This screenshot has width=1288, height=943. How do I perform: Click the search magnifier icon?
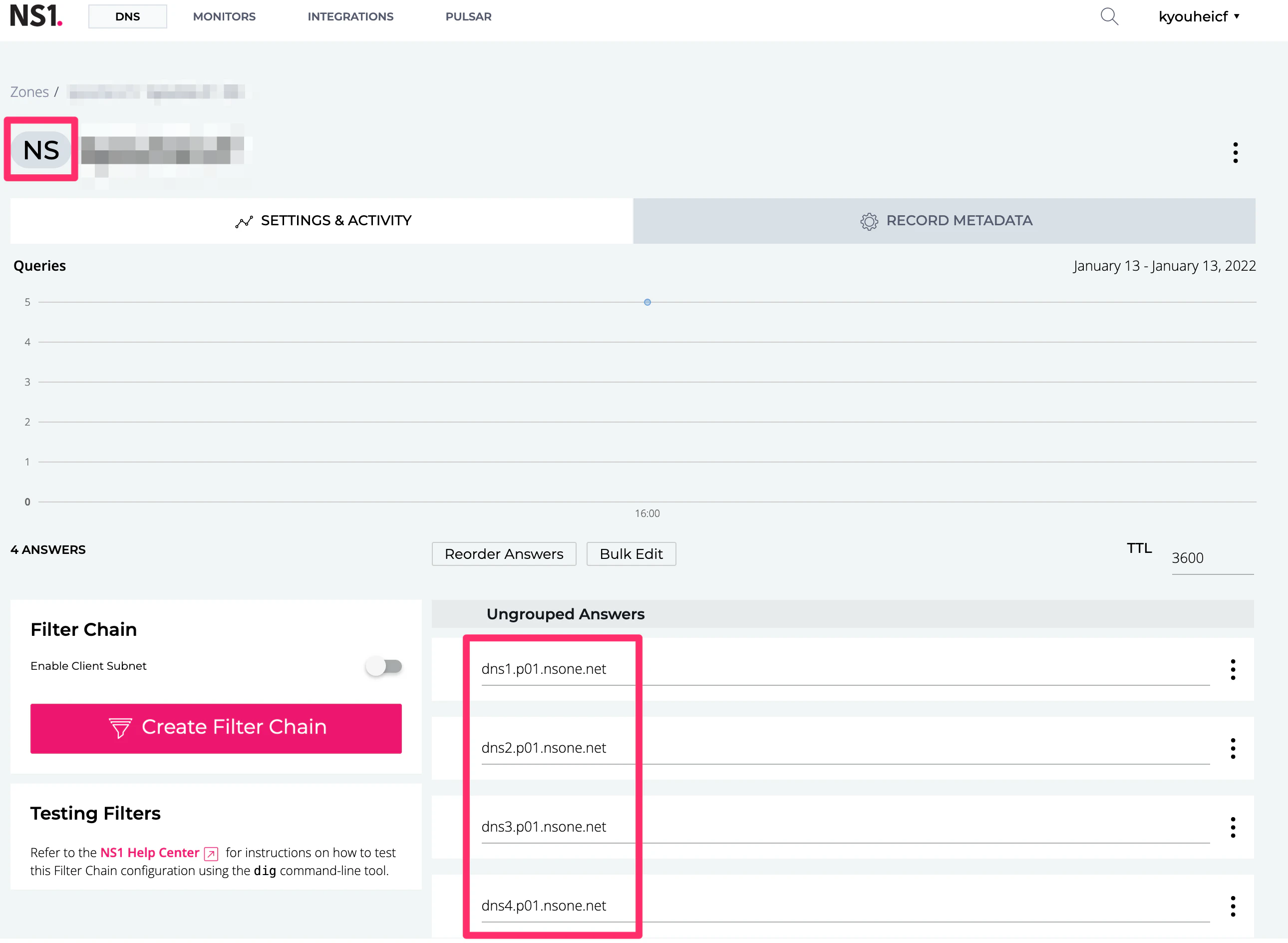[x=1108, y=16]
